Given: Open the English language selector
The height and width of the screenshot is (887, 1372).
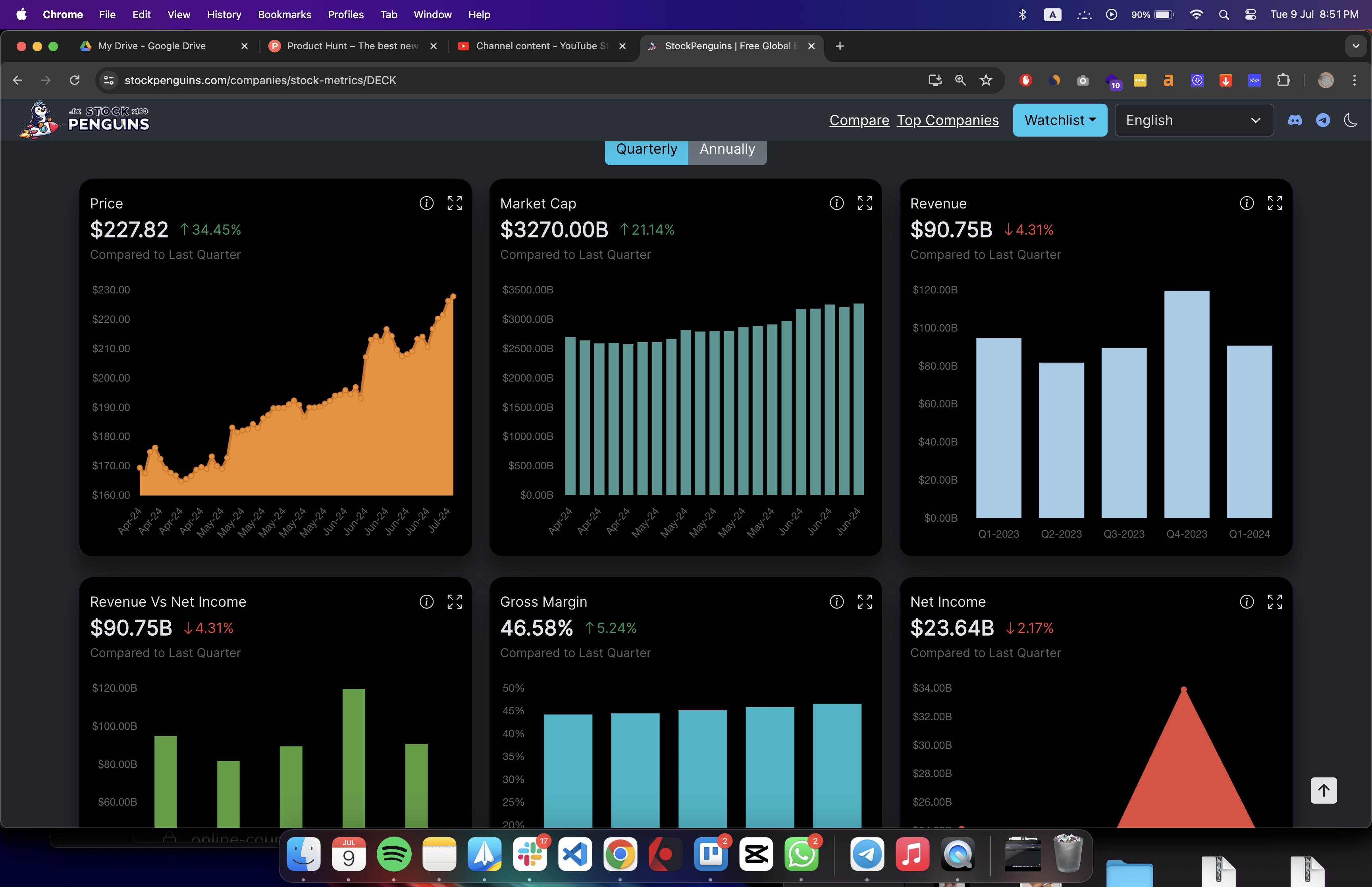Looking at the screenshot, I should [1193, 120].
